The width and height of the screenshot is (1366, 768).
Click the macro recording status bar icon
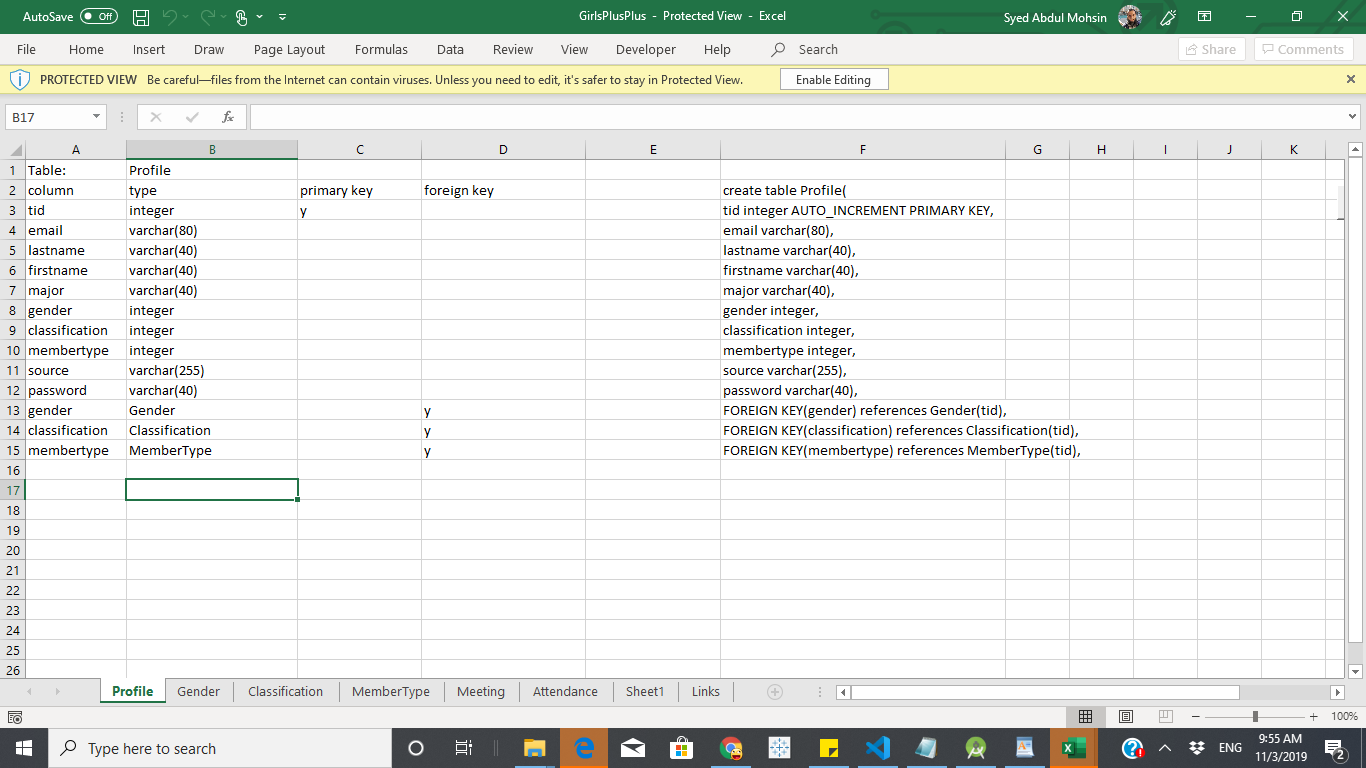[x=14, y=716]
